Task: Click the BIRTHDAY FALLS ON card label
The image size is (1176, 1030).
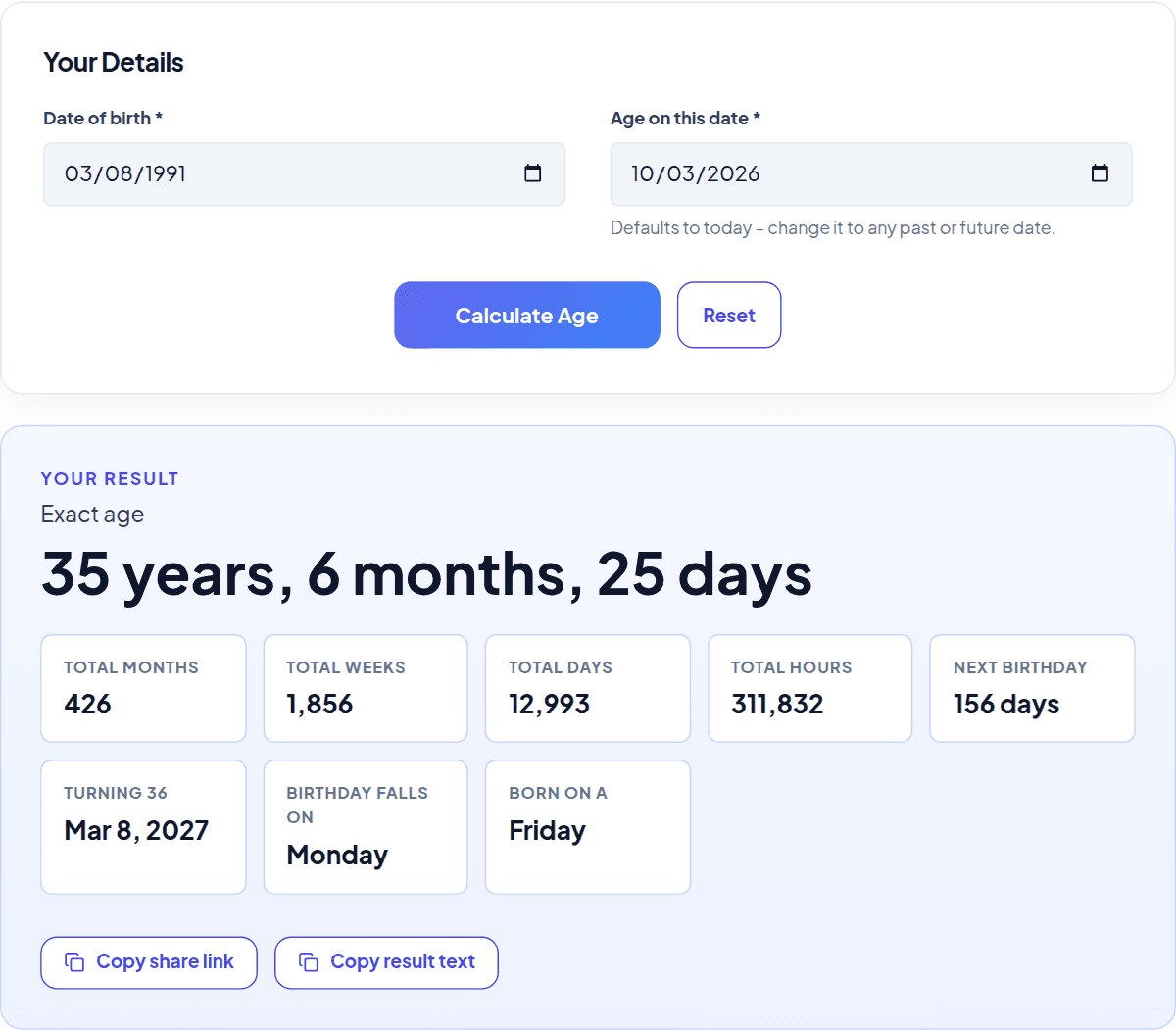Action: click(357, 806)
